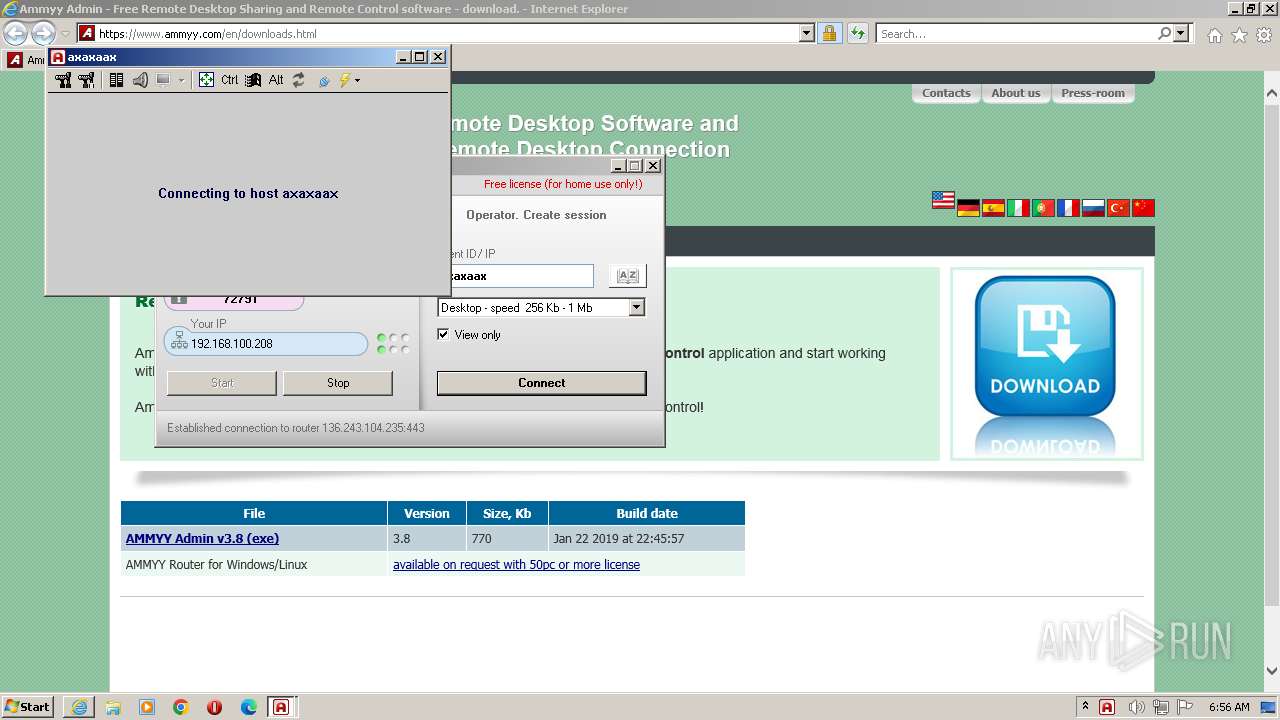Open the address bar history dropdown
1280x720 pixels.
pos(807,33)
